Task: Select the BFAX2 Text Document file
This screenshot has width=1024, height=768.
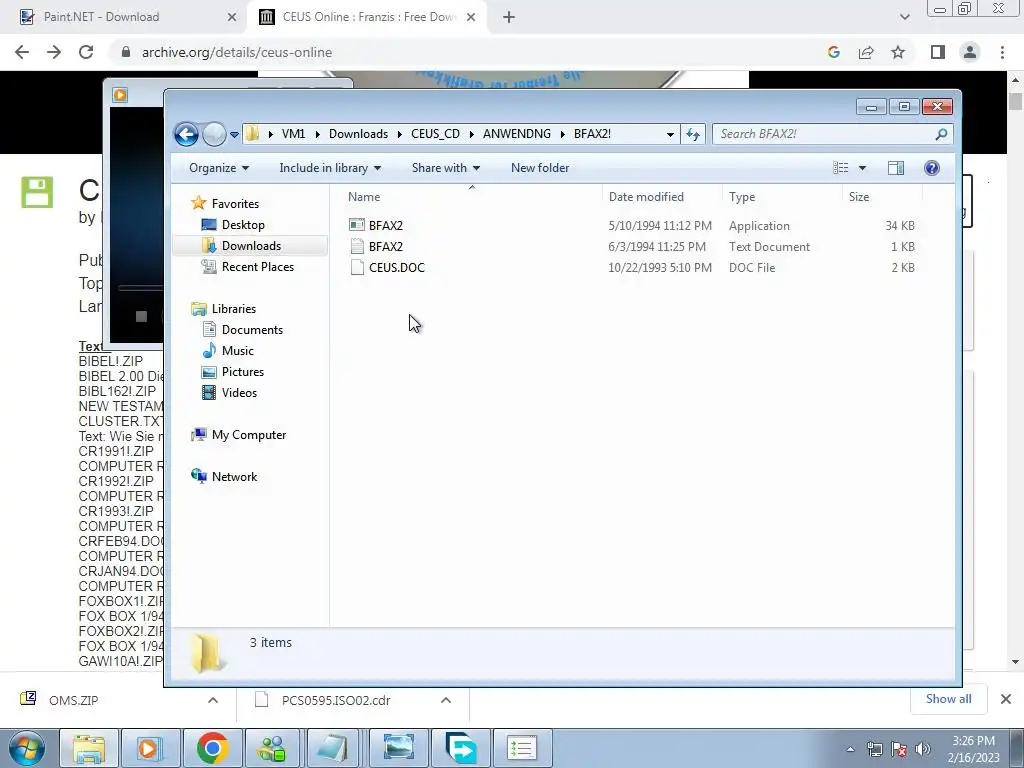Action: [385, 246]
